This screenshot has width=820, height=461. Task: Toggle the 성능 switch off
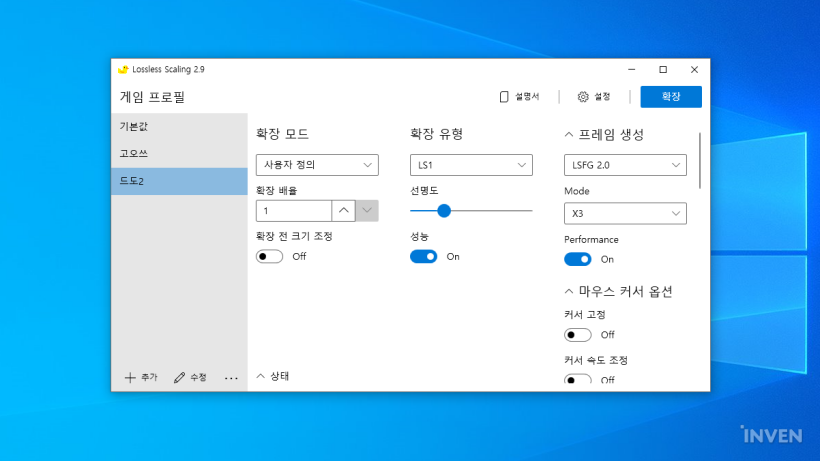pos(424,257)
